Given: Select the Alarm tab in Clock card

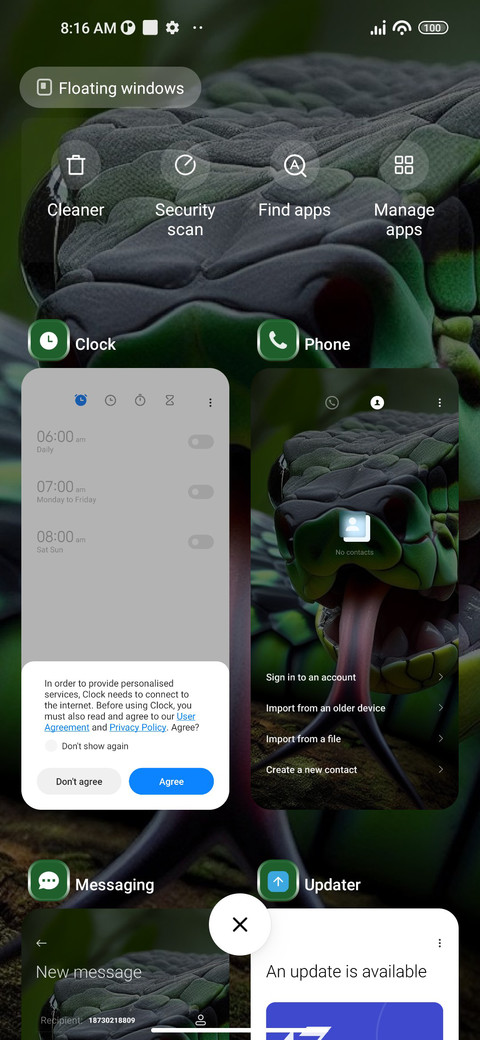Looking at the screenshot, I should coord(81,400).
